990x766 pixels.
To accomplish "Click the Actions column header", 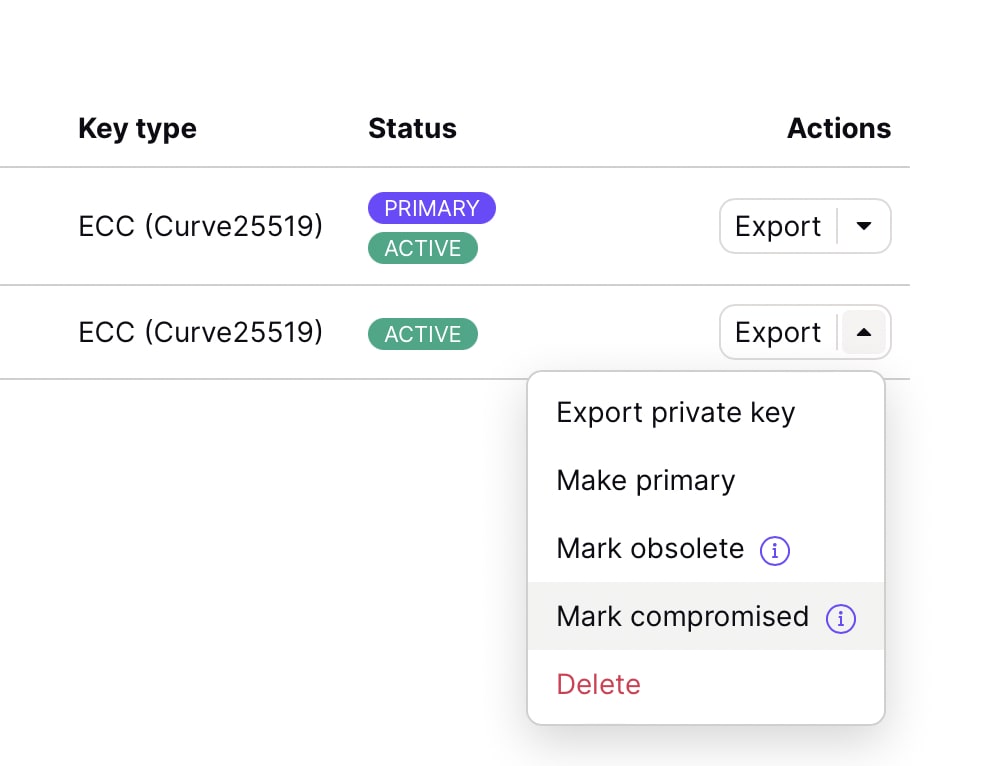I will [x=838, y=129].
